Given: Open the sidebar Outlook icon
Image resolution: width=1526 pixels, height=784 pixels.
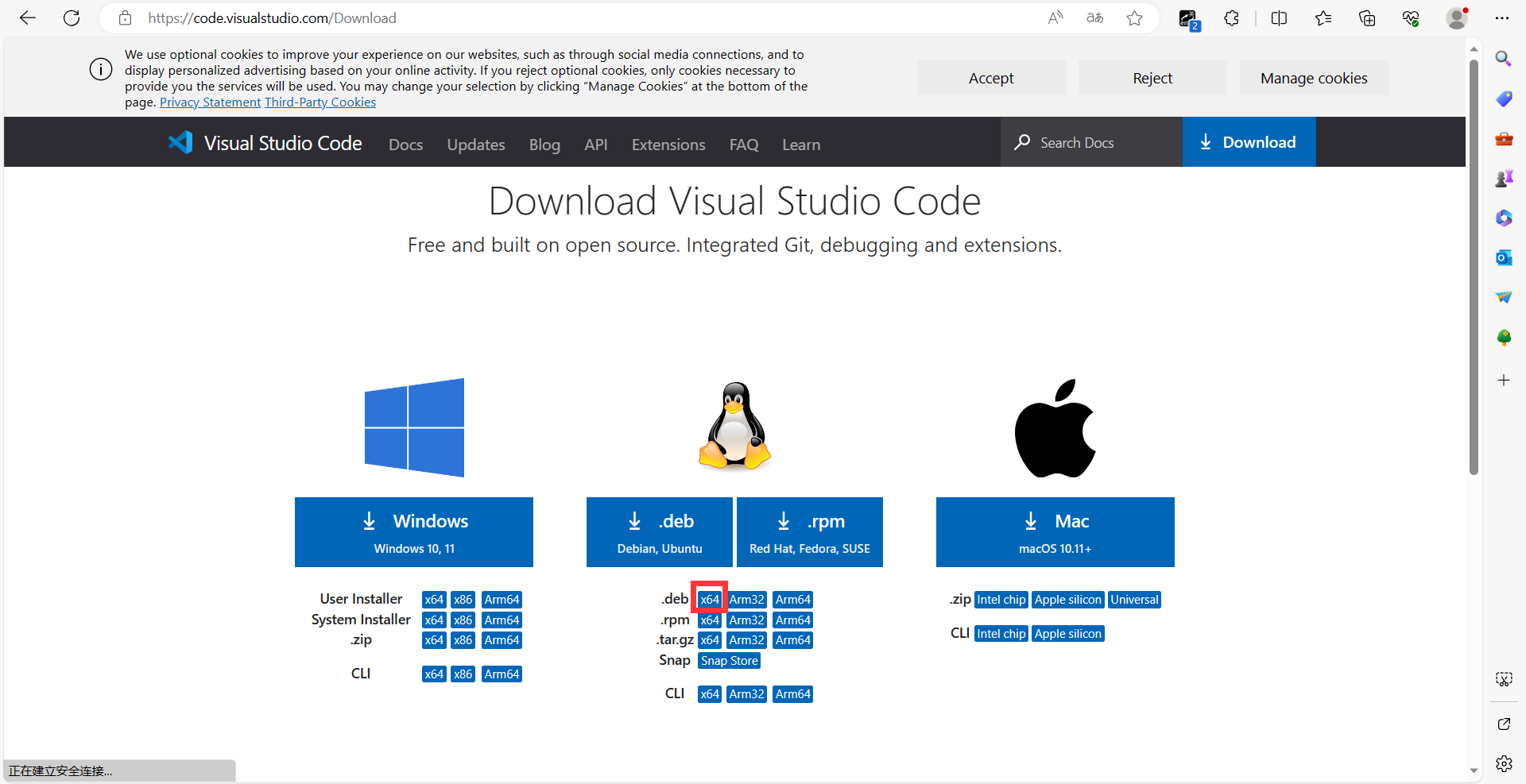Looking at the screenshot, I should (1504, 257).
